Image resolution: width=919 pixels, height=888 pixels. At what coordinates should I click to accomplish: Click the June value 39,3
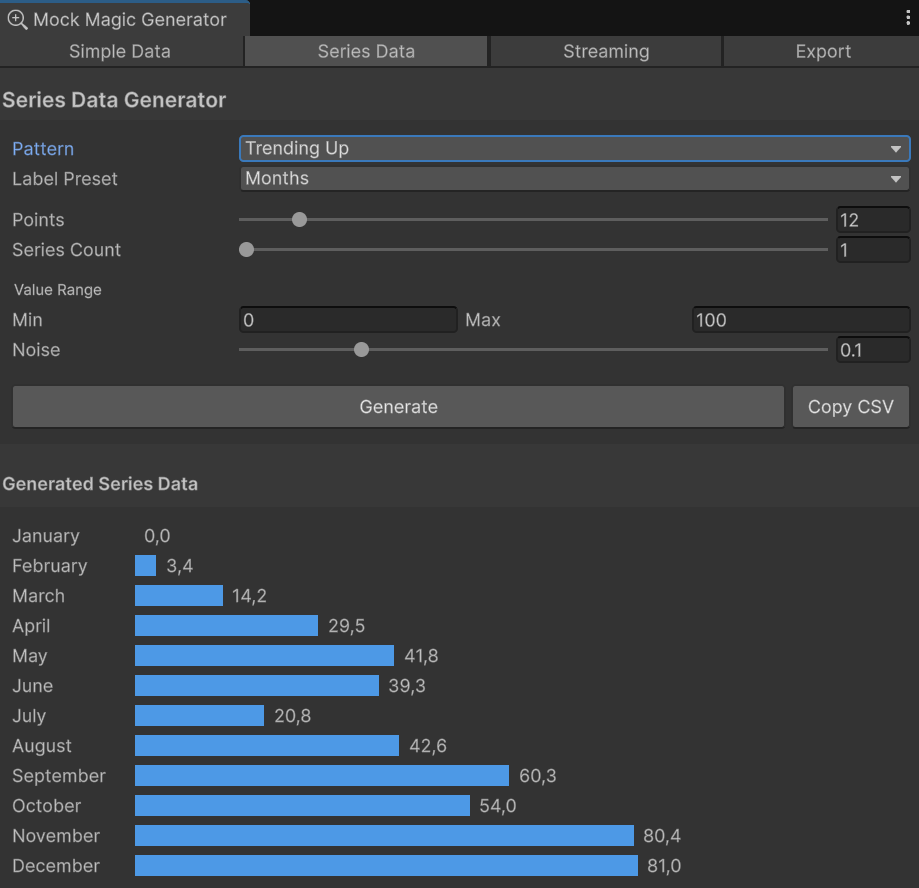pos(407,686)
